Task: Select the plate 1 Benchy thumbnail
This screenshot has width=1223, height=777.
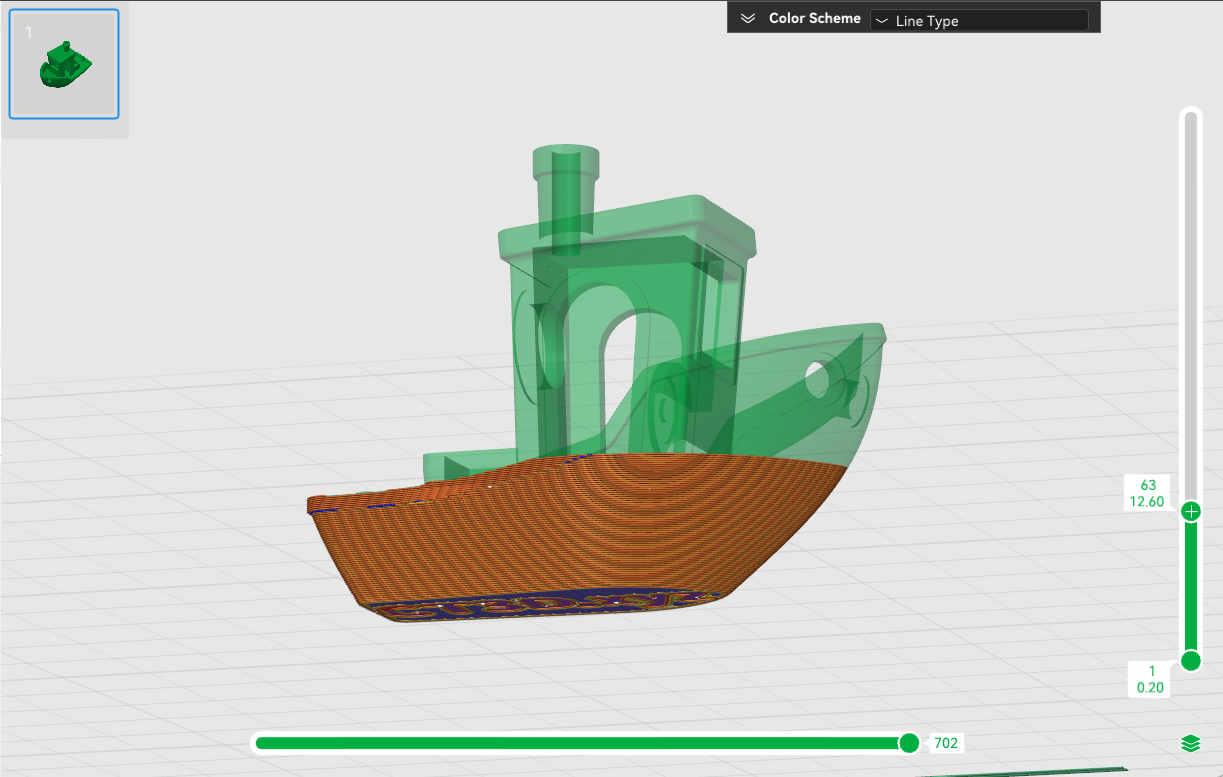Action: pyautogui.click(x=64, y=64)
